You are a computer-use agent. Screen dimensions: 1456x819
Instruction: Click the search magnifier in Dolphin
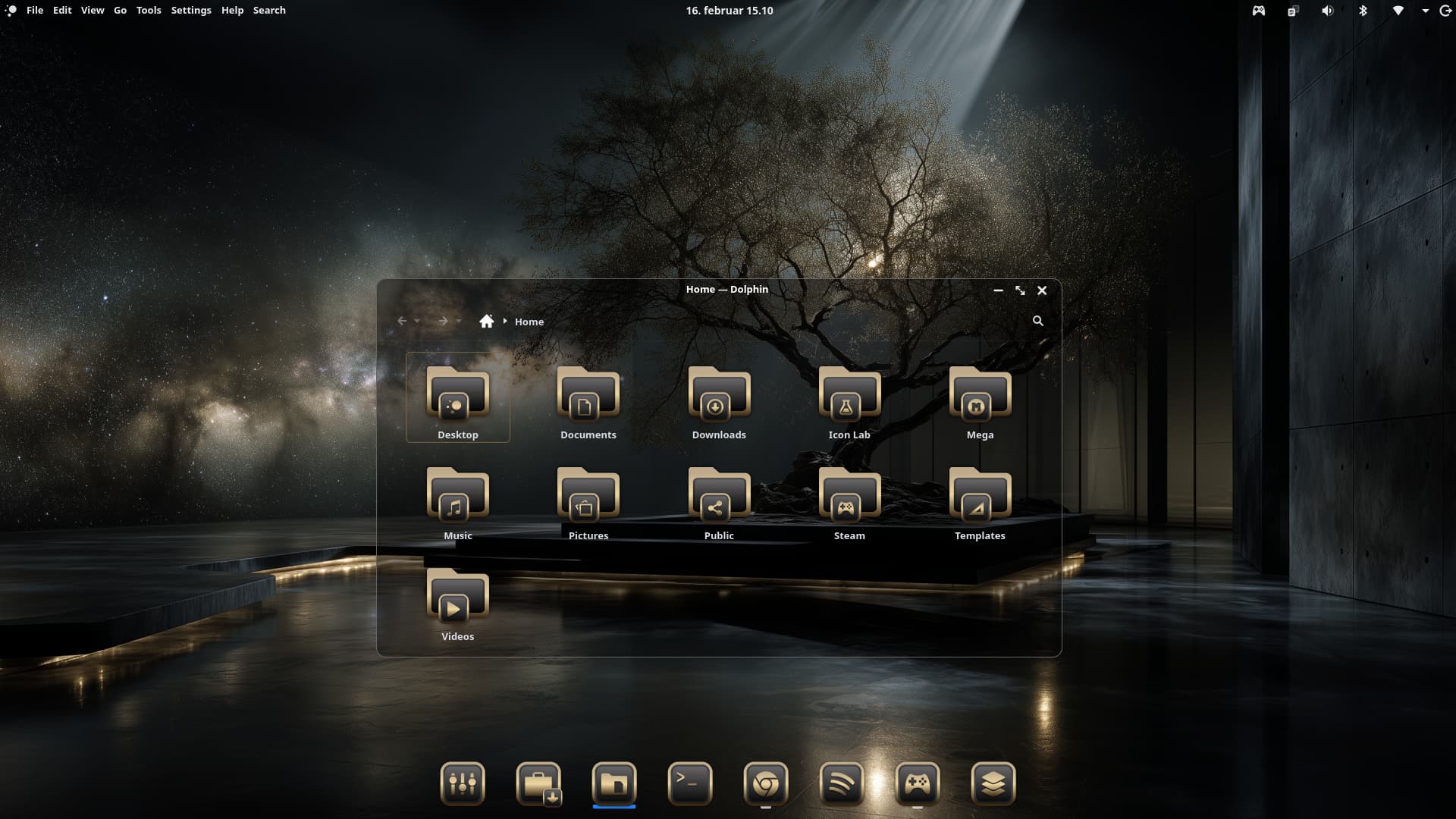tap(1037, 321)
